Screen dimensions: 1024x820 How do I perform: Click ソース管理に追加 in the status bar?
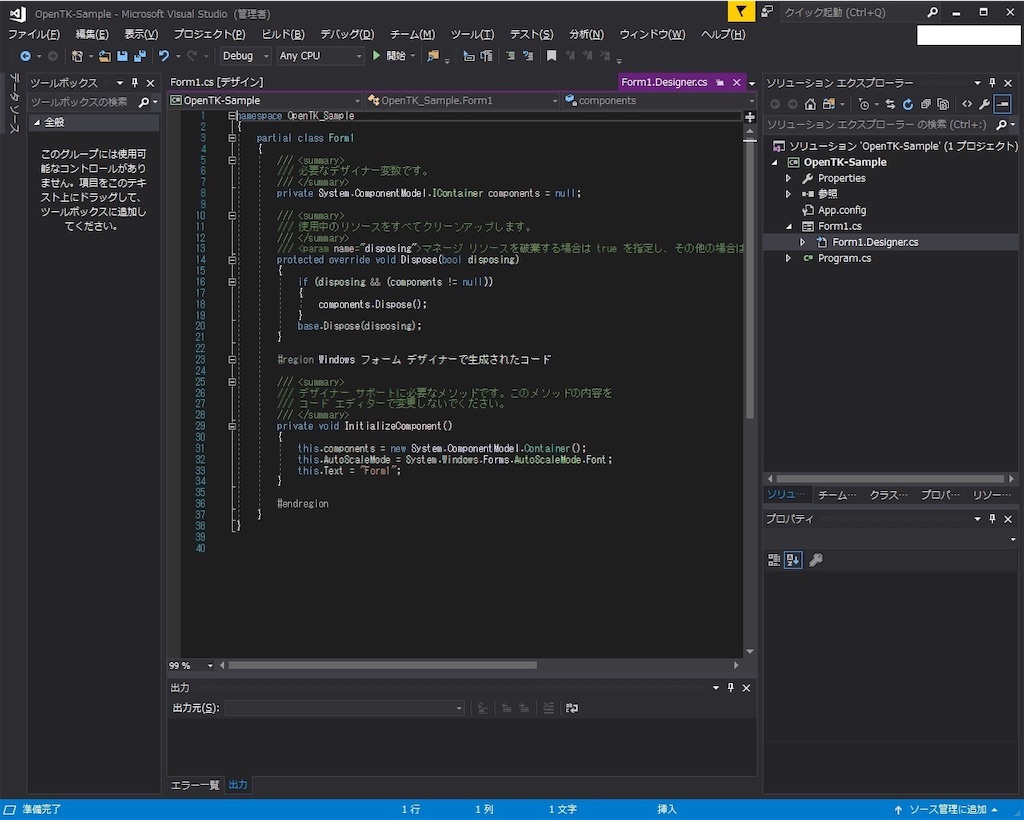pyautogui.click(x=948, y=810)
